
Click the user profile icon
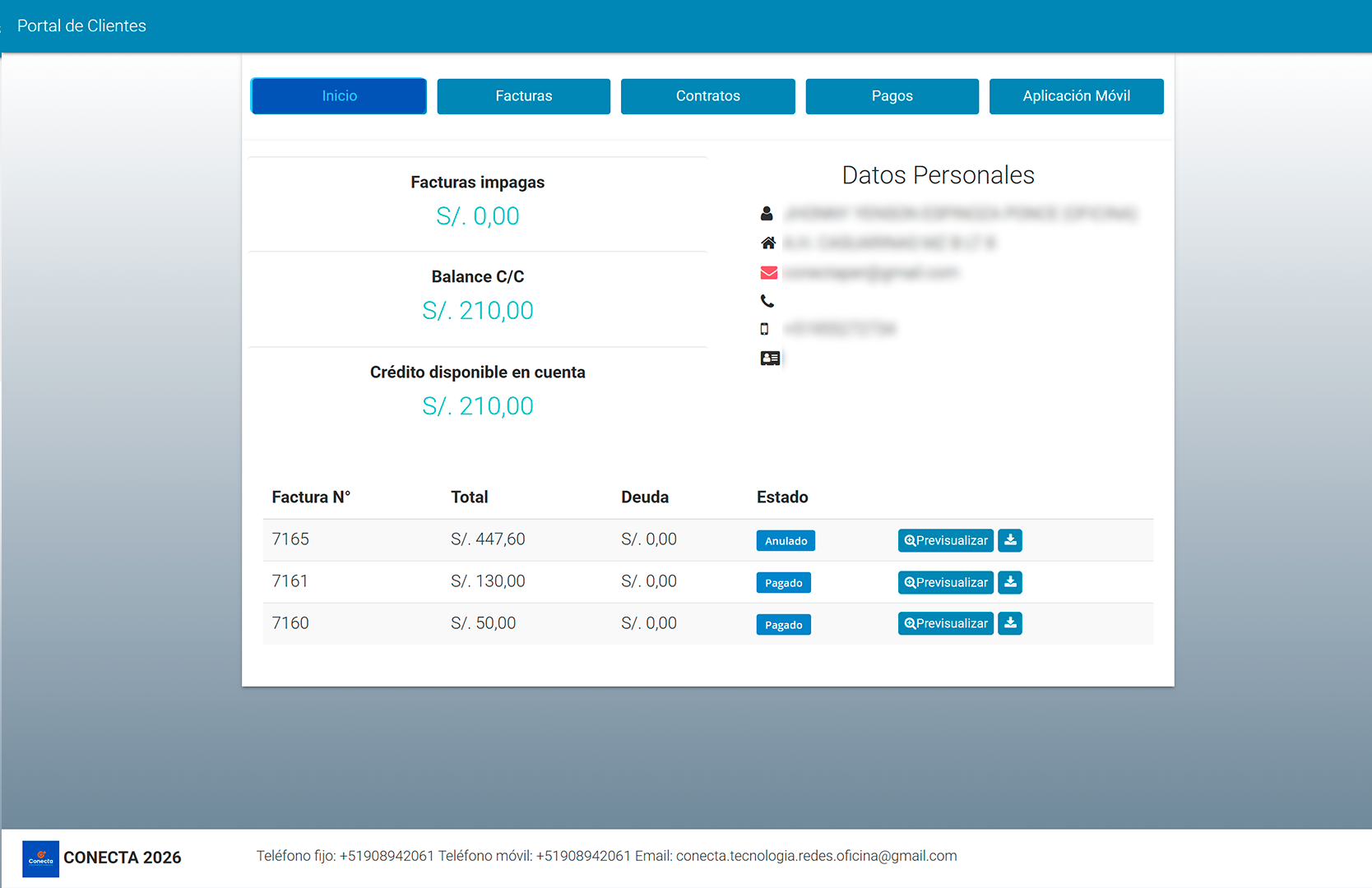point(767,214)
